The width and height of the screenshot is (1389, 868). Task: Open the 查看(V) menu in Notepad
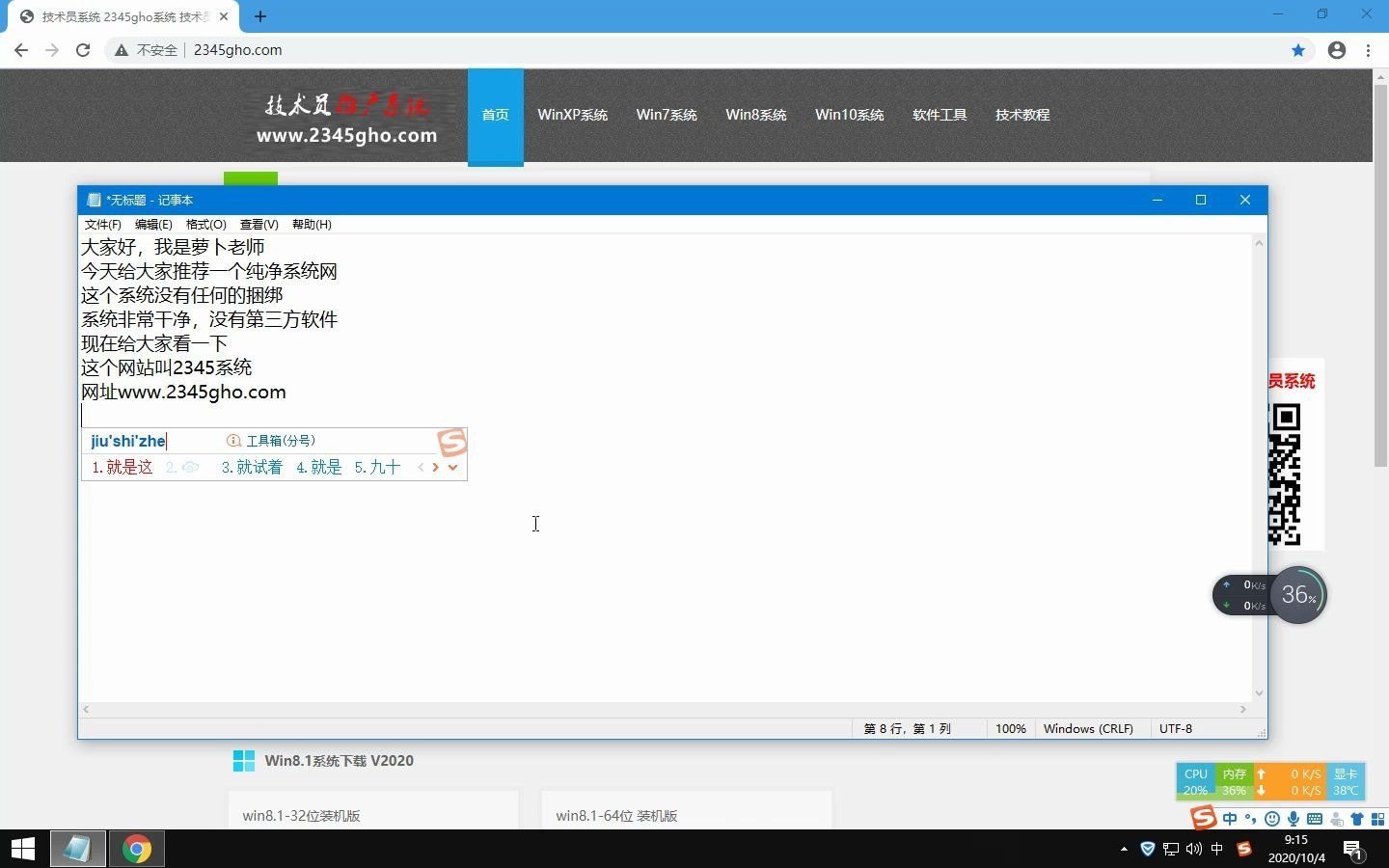[259, 224]
